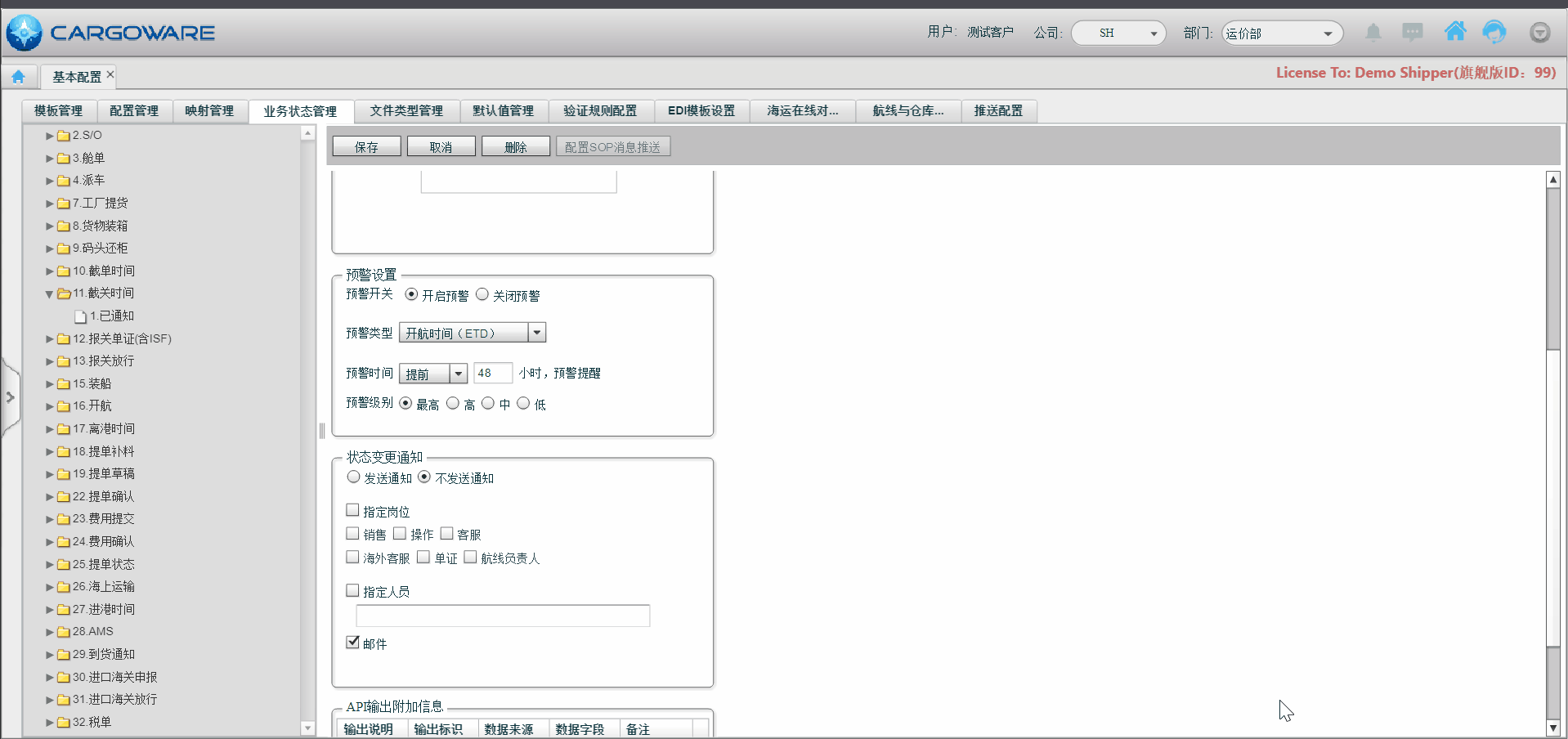The height and width of the screenshot is (739, 1568).
Task: Click the round gray dropdown icon in header
Action: 1539,33
